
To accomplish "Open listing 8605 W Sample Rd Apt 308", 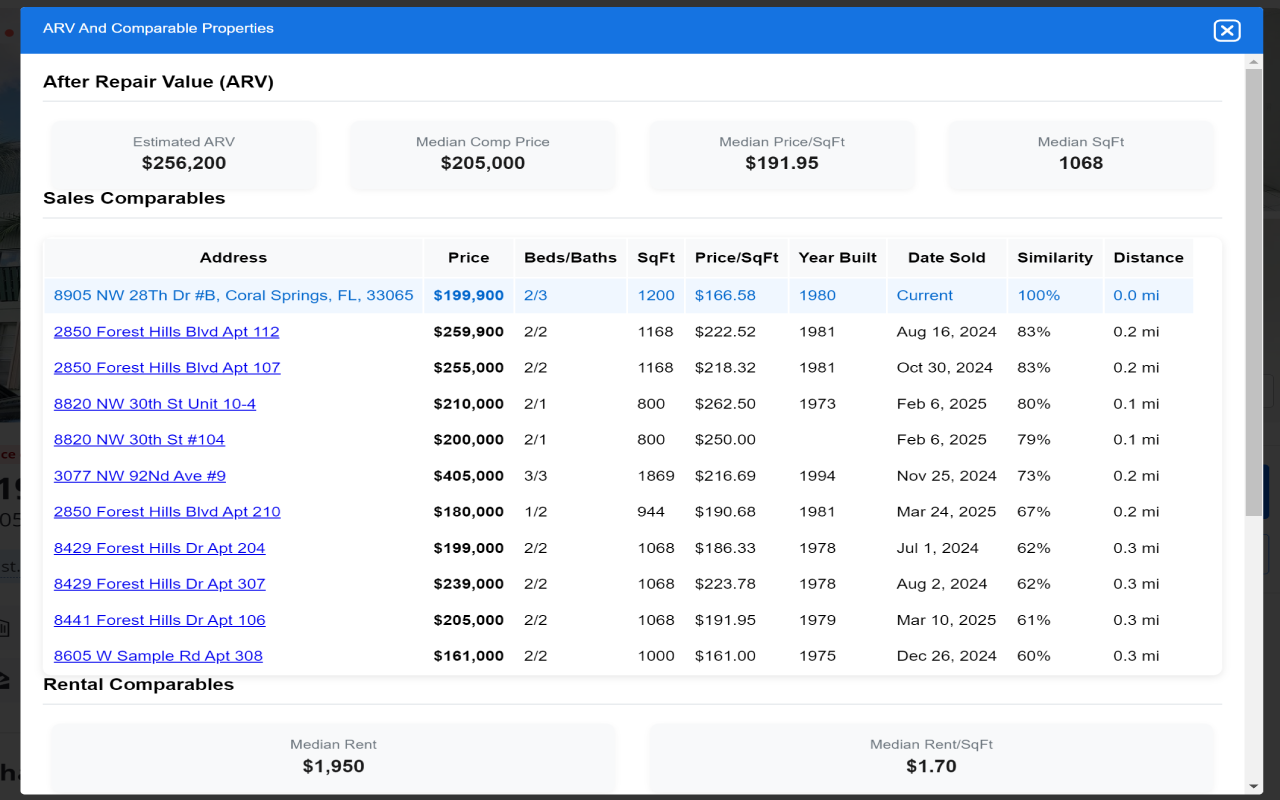I will [158, 655].
